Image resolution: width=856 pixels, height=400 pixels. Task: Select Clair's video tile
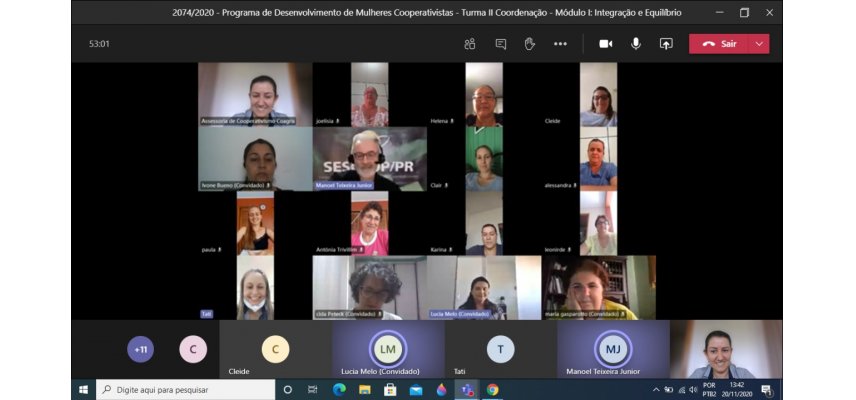[x=484, y=159]
